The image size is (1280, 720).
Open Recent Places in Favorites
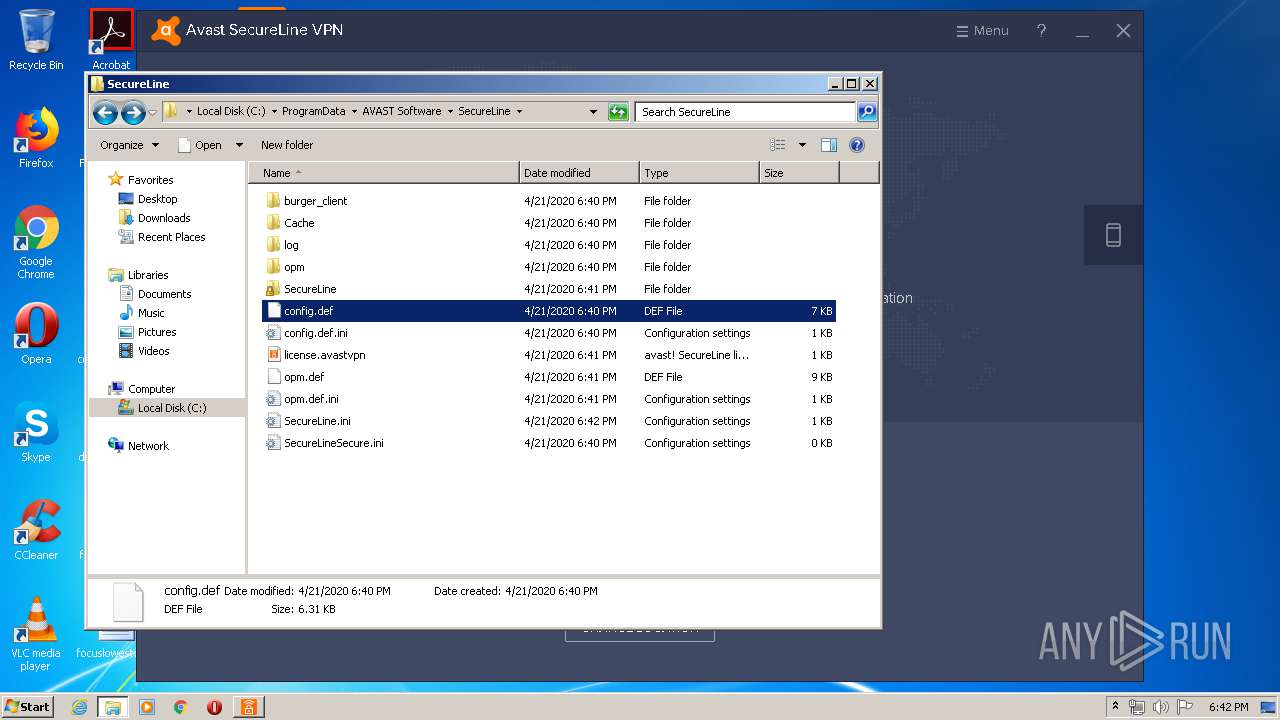[x=171, y=237]
